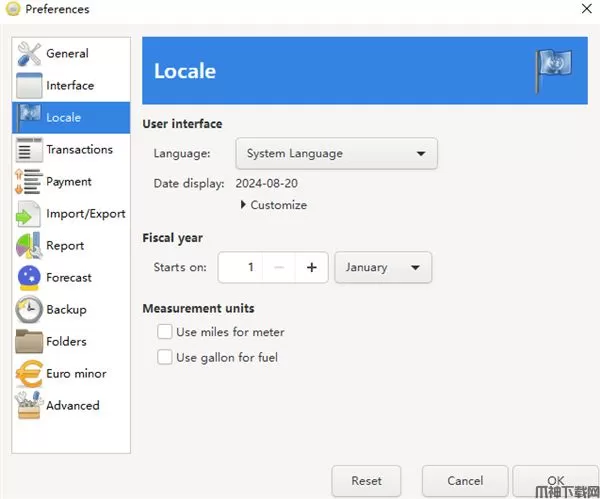Click the Measurement units heading
The width and height of the screenshot is (600, 499).
point(198,308)
